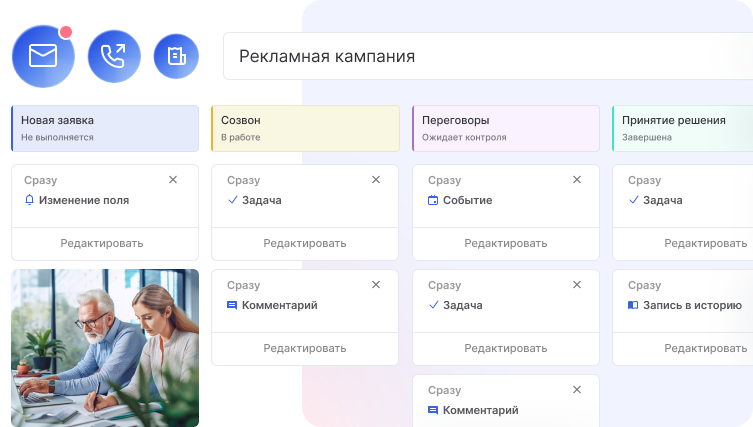Click the Рекламная кампания title field
The height and width of the screenshot is (427, 753).
click(487, 57)
